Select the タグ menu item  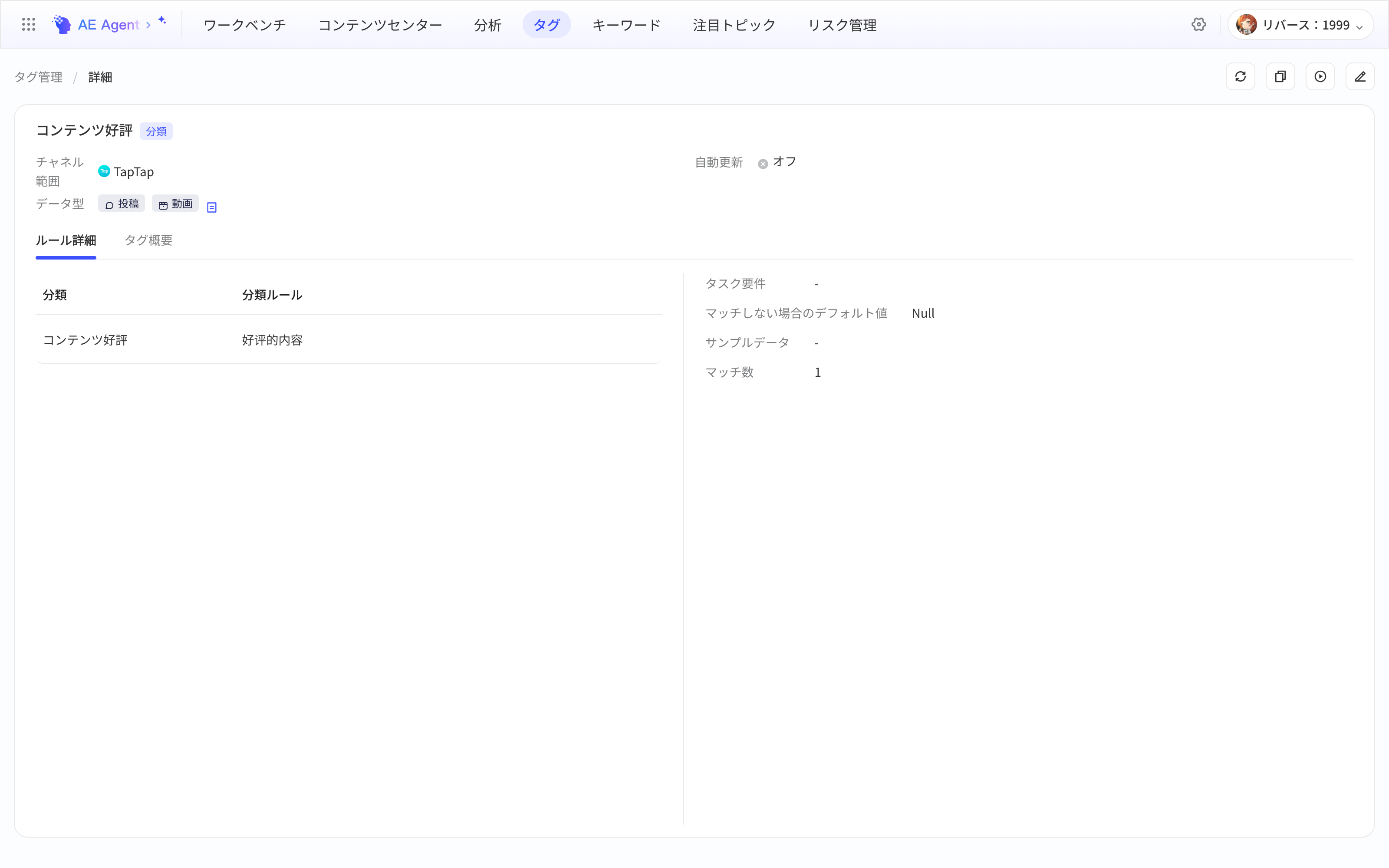coord(546,25)
